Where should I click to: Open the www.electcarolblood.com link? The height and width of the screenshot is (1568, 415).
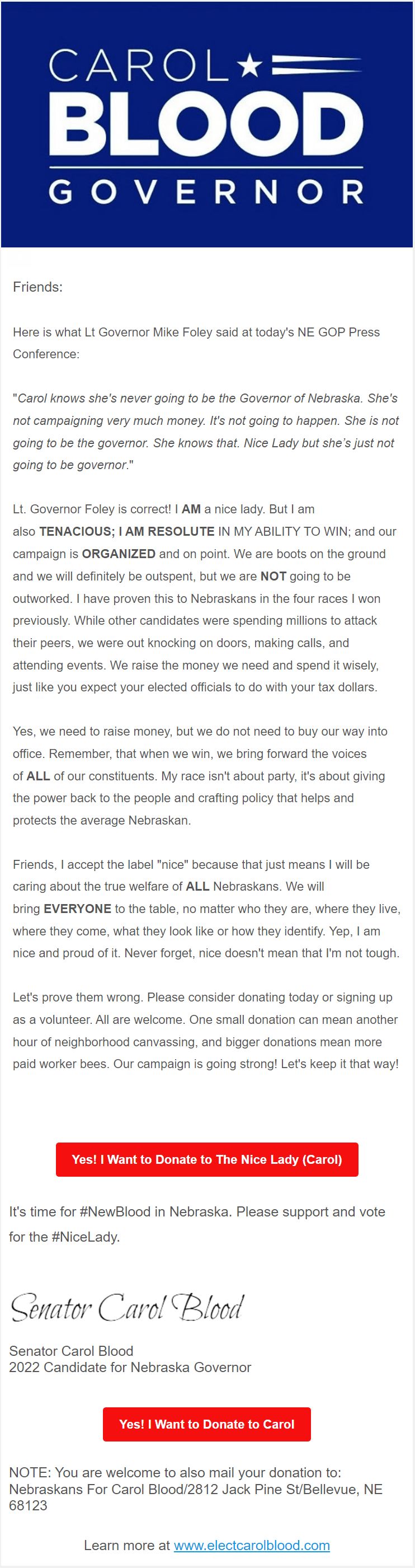click(252, 1545)
